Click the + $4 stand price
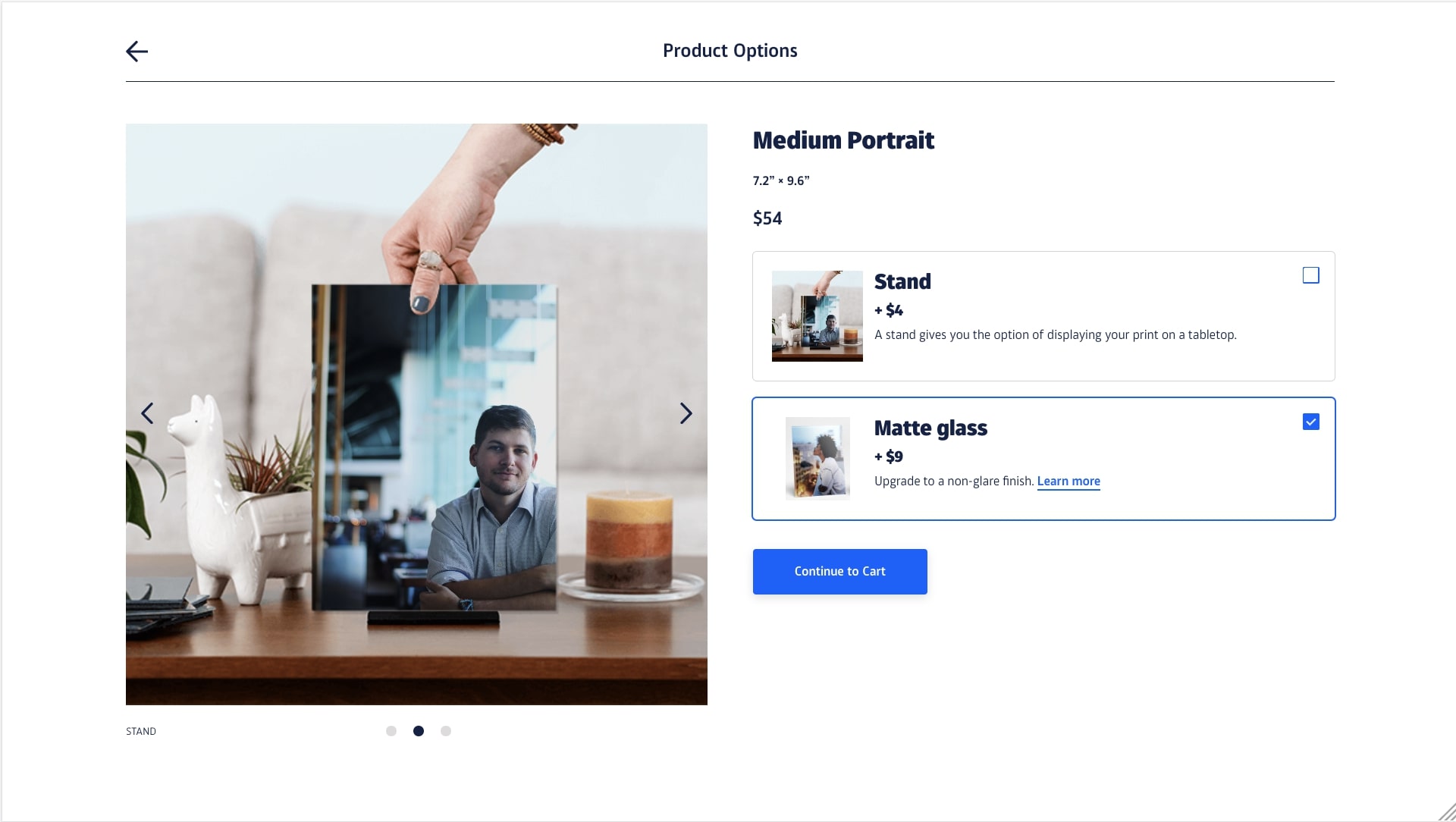The width and height of the screenshot is (1456, 822). (x=889, y=310)
